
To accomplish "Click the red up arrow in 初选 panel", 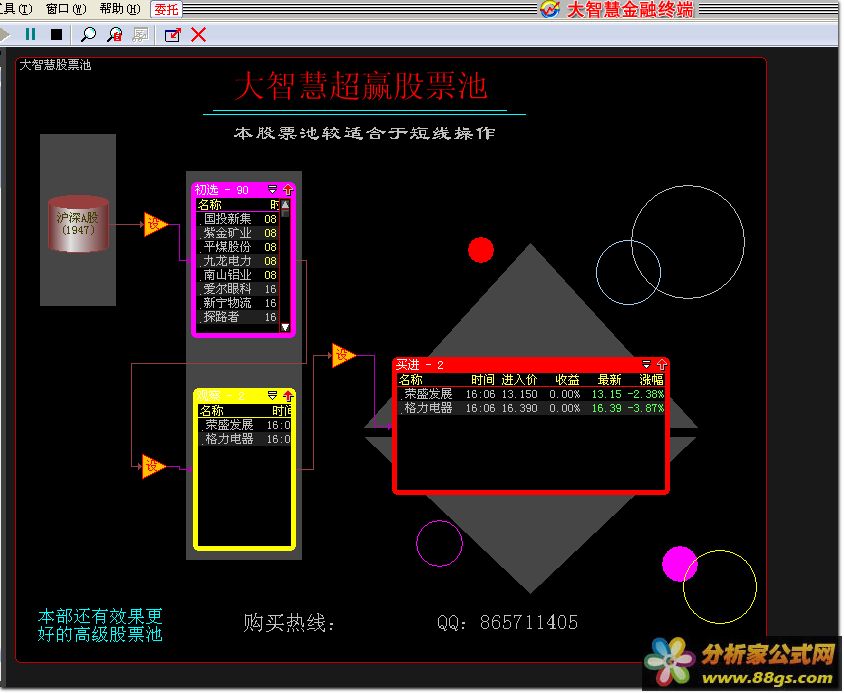I will tap(288, 190).
